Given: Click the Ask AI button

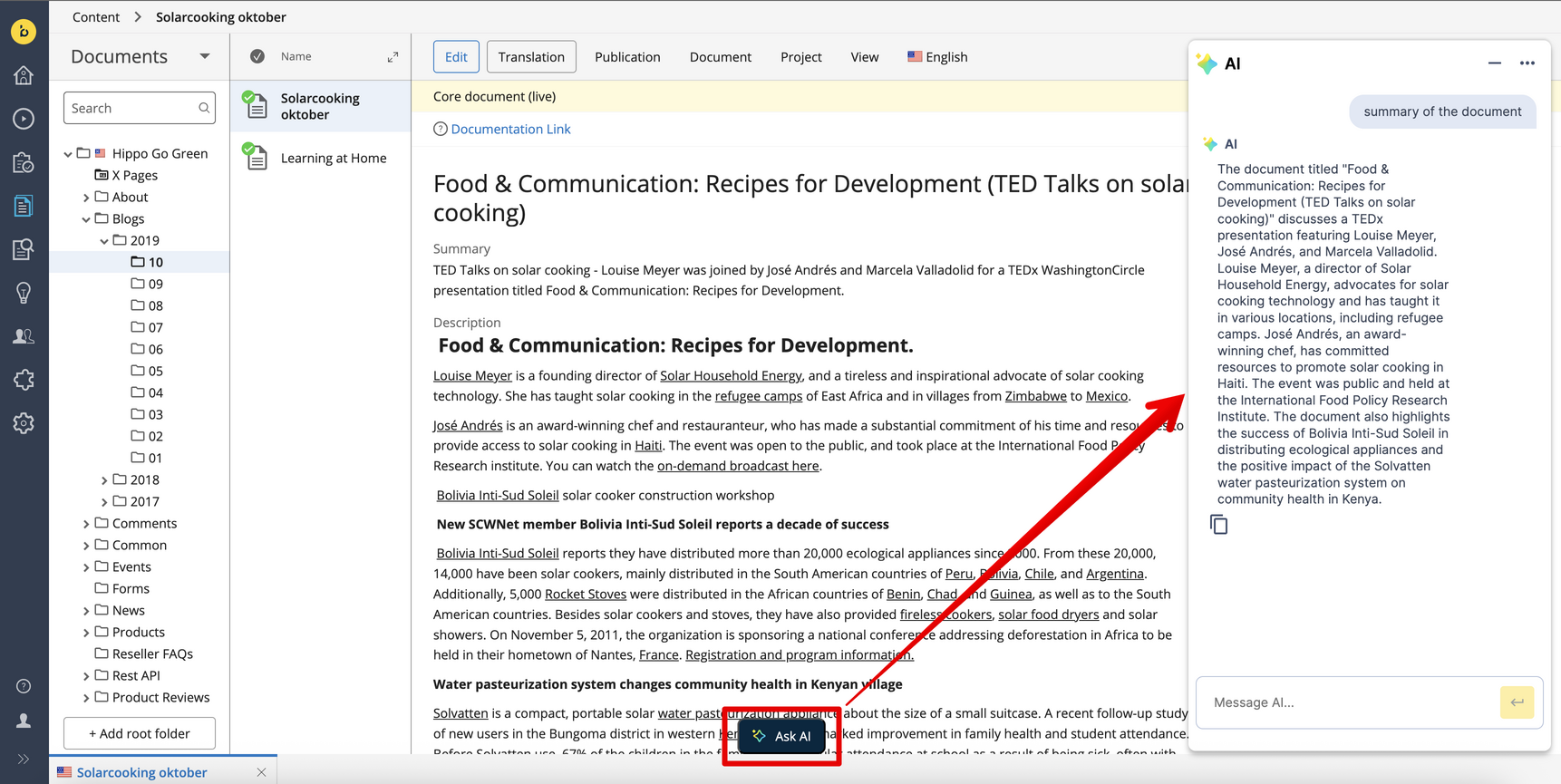Looking at the screenshot, I should [781, 736].
